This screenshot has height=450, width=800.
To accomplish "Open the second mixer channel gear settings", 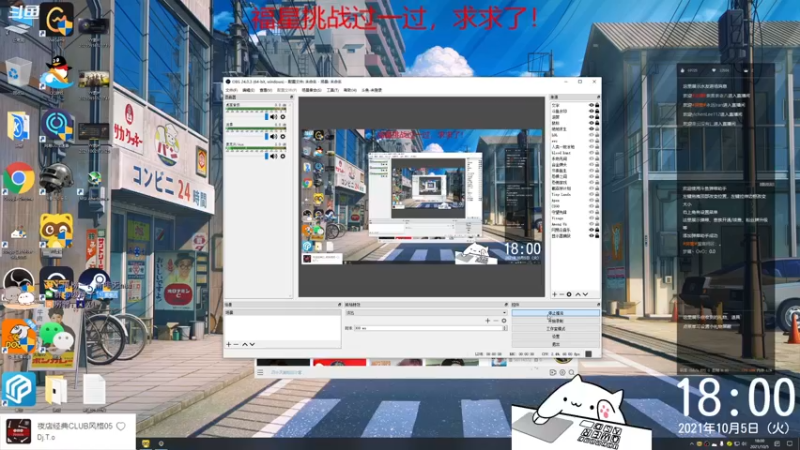I will point(283,137).
